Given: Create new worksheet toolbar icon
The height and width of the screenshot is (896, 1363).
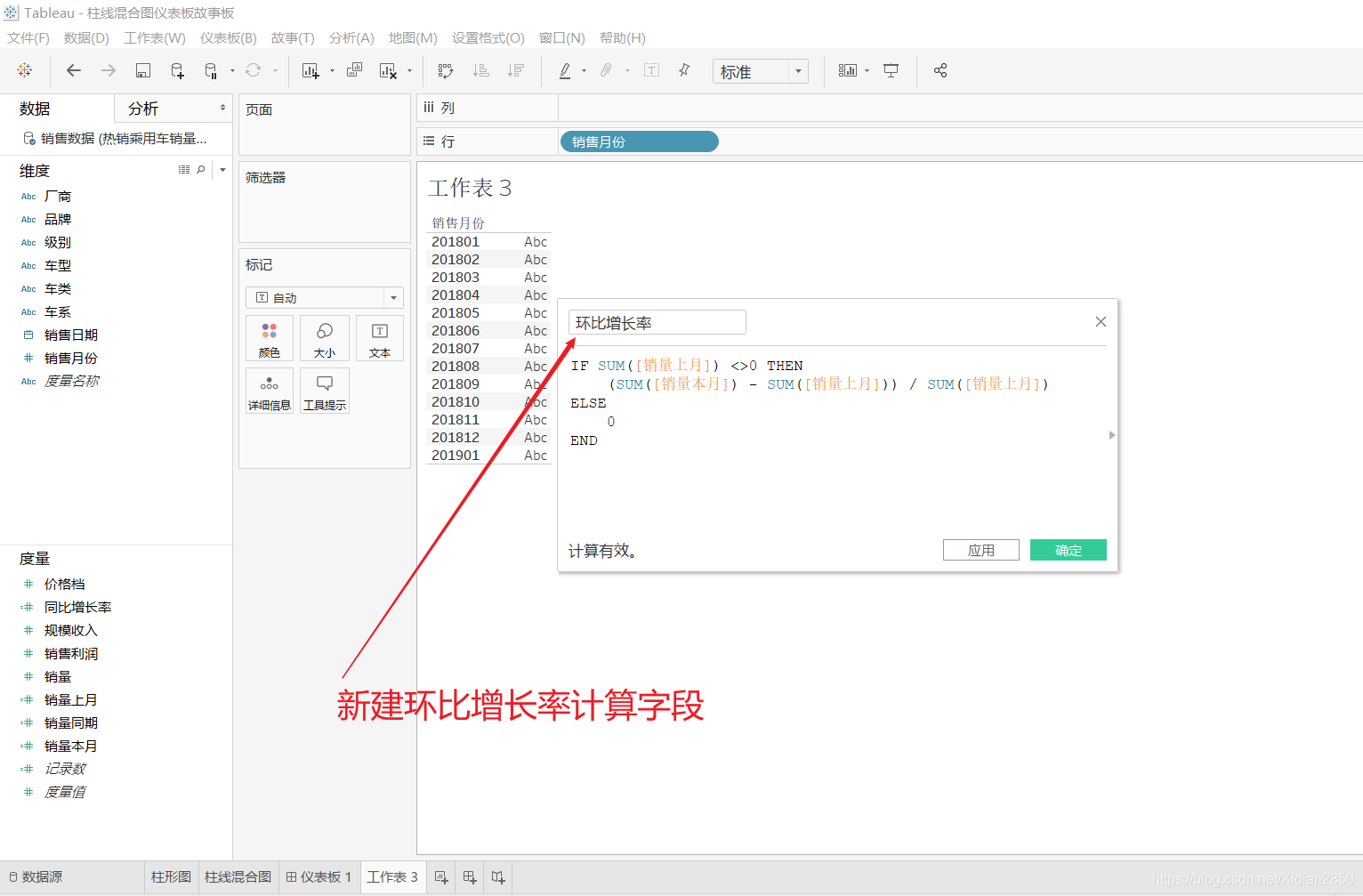Looking at the screenshot, I should (311, 70).
